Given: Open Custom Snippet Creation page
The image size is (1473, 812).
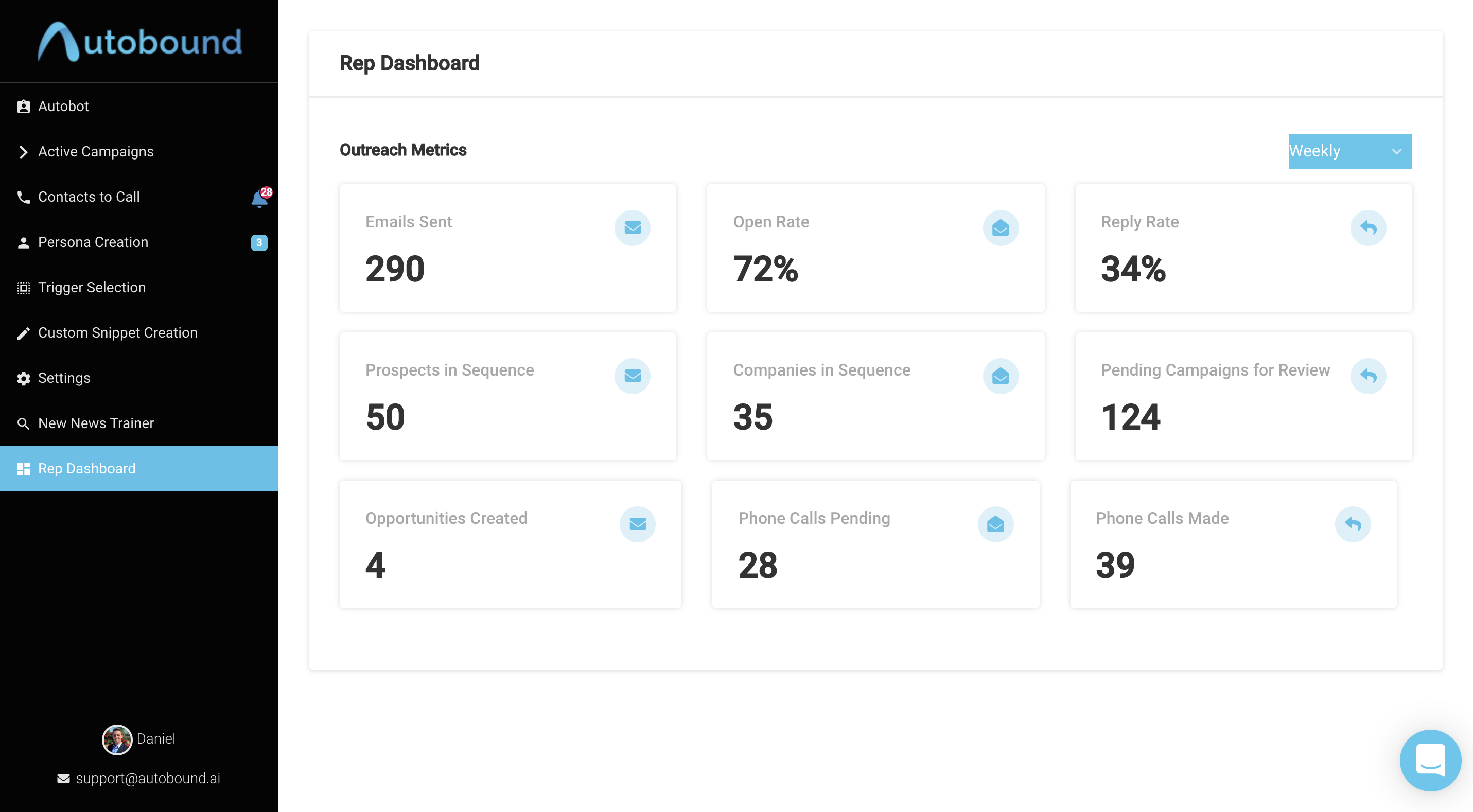Looking at the screenshot, I should pos(117,333).
